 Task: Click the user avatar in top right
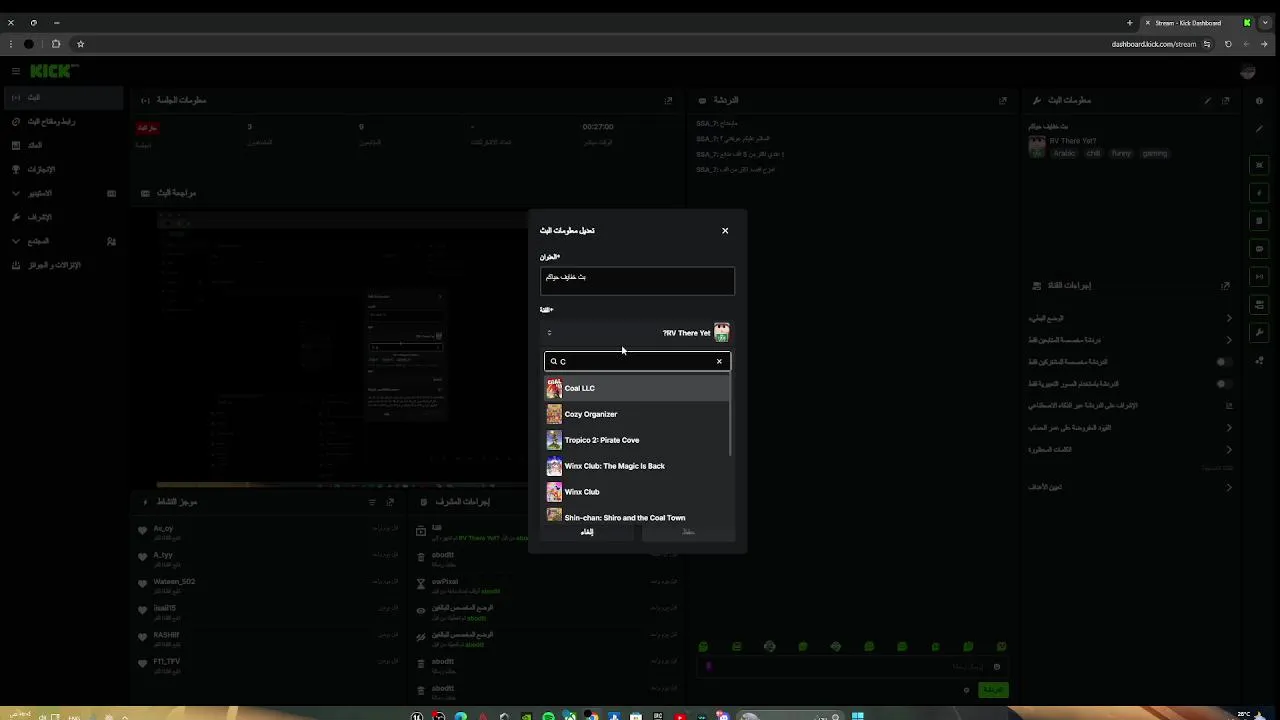coord(1247,71)
